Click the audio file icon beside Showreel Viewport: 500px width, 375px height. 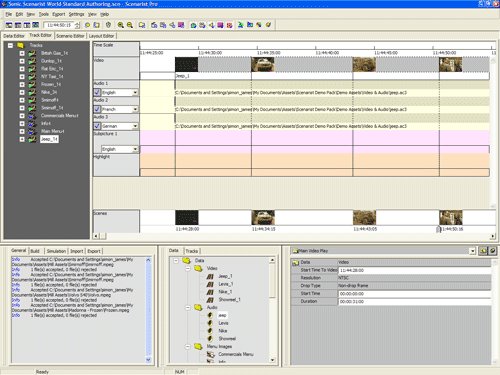click(x=210, y=338)
